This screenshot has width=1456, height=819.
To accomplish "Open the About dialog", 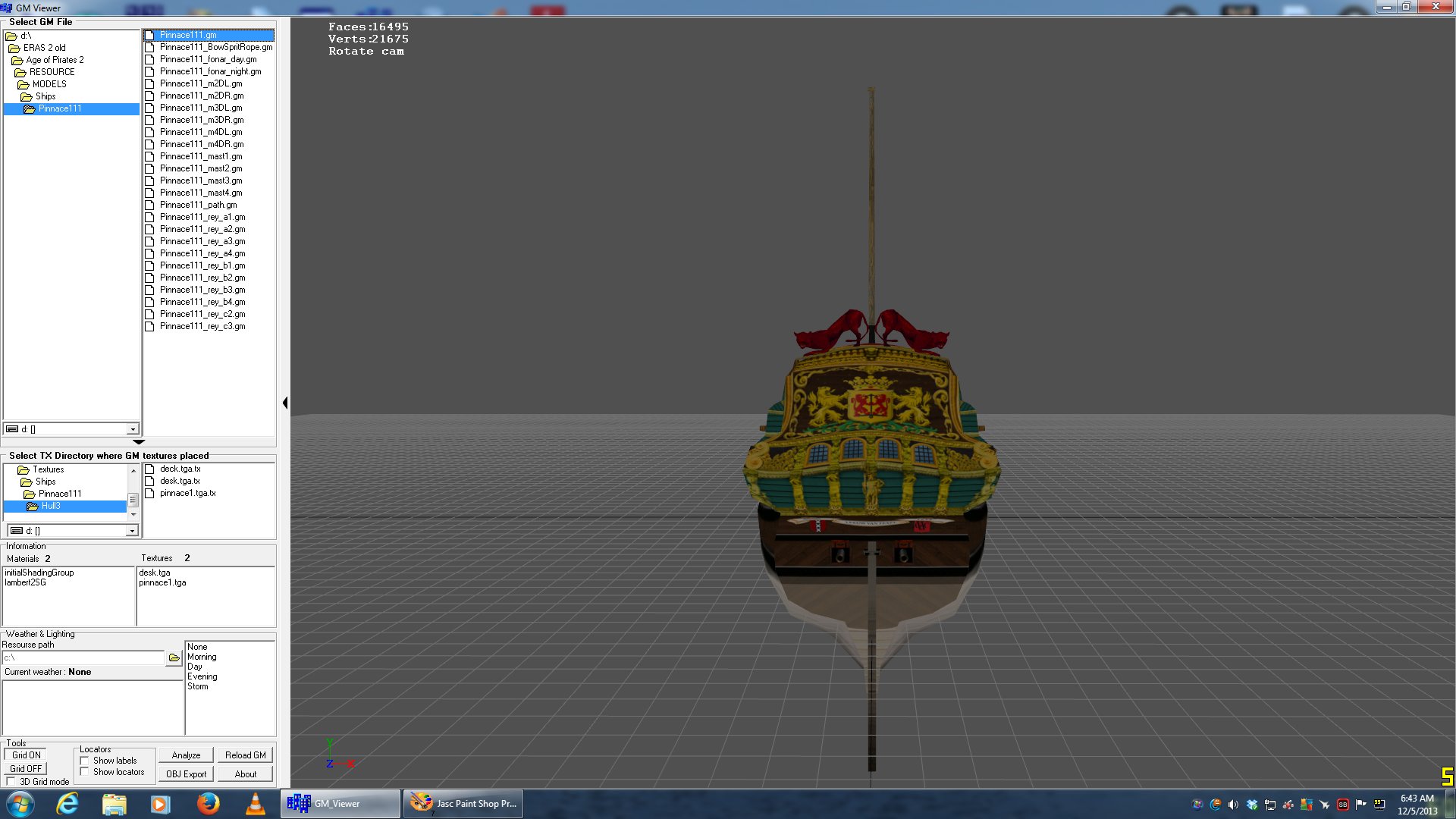I will pyautogui.click(x=245, y=774).
